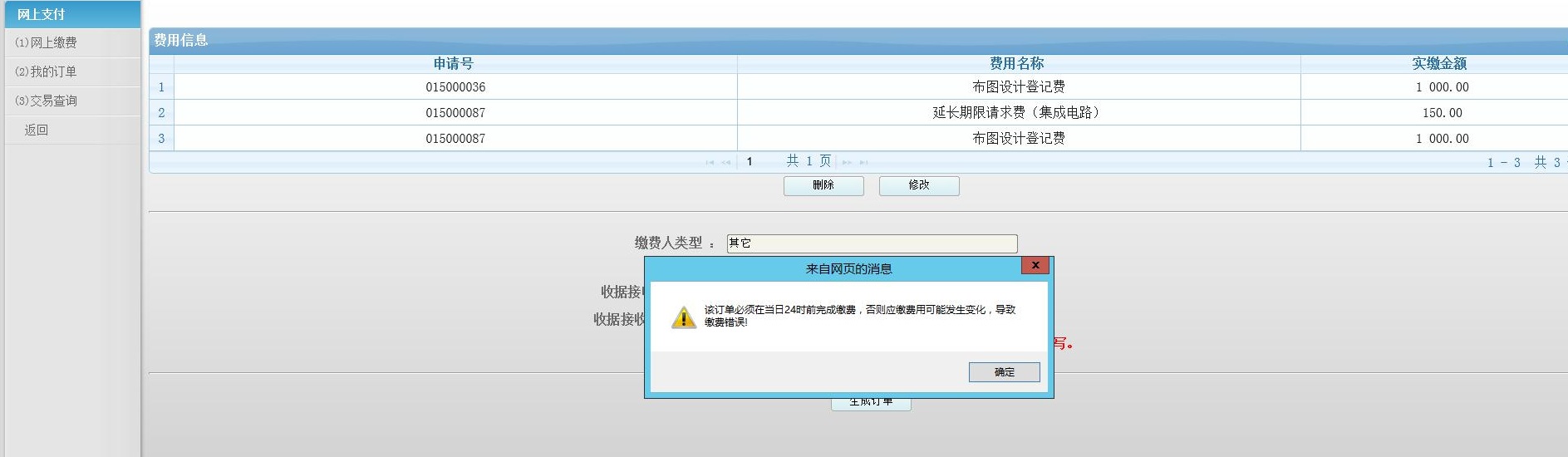The height and width of the screenshot is (457, 1568).
Task: Click the 实缴金额 column header
Action: 1438,64
